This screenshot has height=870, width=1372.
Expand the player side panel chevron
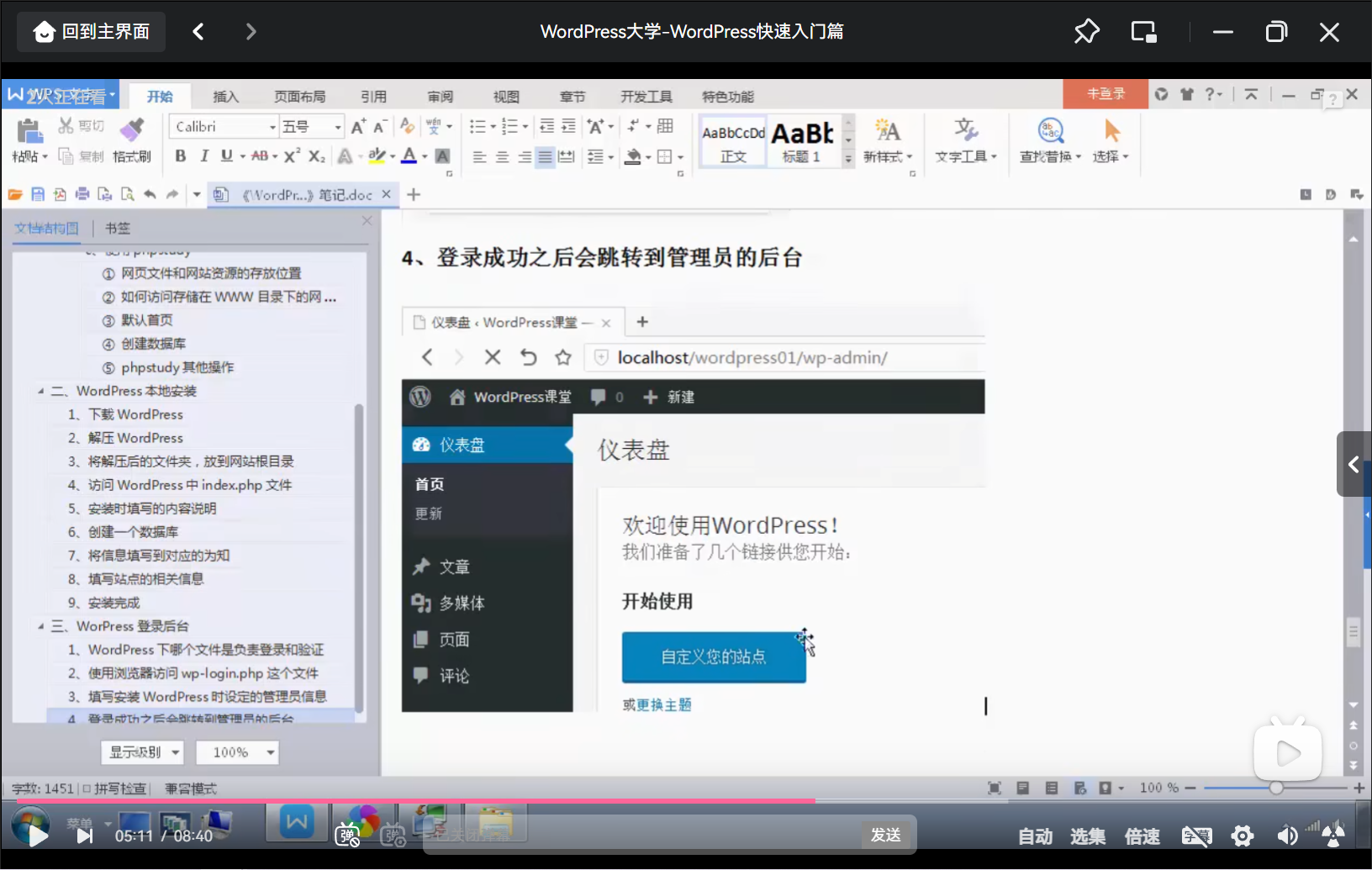(1354, 464)
